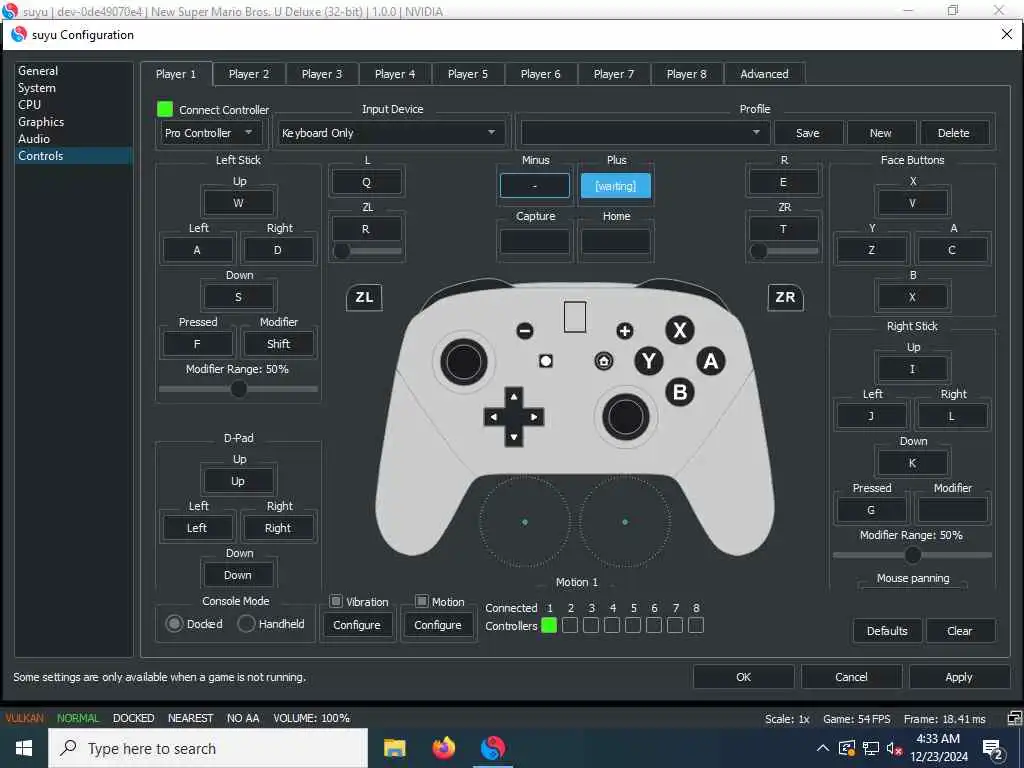Switch to the Player 5 tab
This screenshot has width=1024, height=768.
pyautogui.click(x=468, y=74)
